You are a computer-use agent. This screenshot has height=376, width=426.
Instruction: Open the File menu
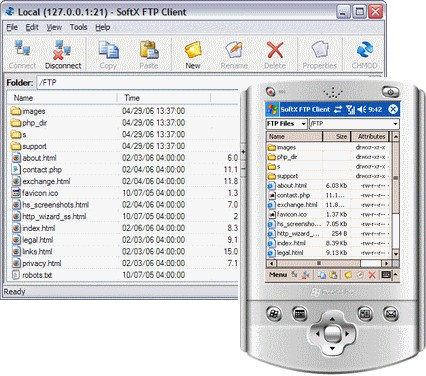(12, 27)
